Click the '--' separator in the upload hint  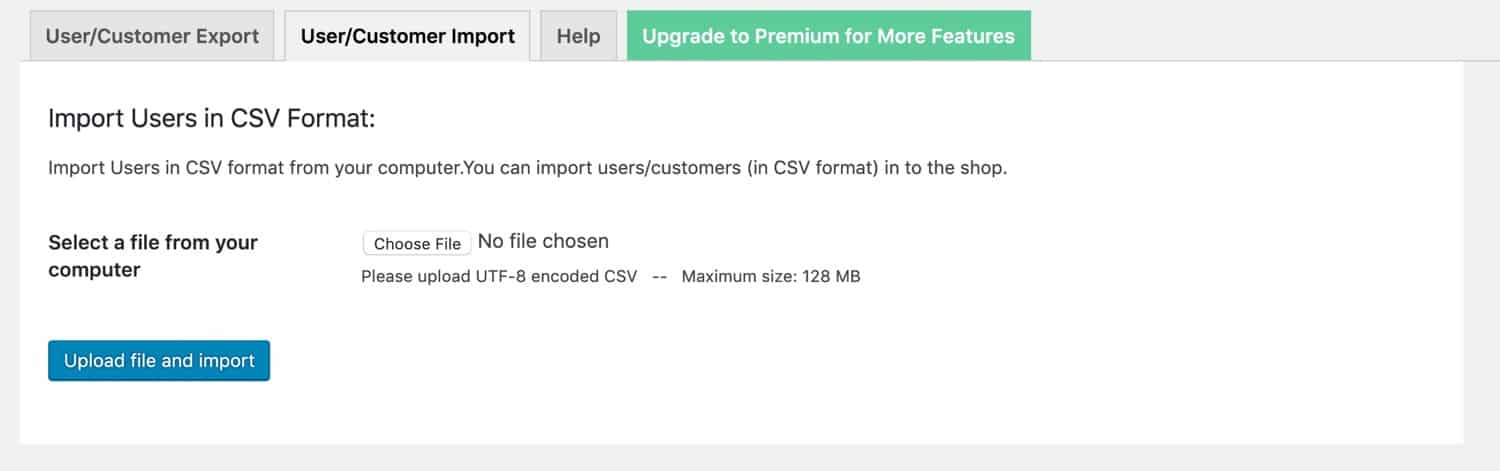coord(659,276)
